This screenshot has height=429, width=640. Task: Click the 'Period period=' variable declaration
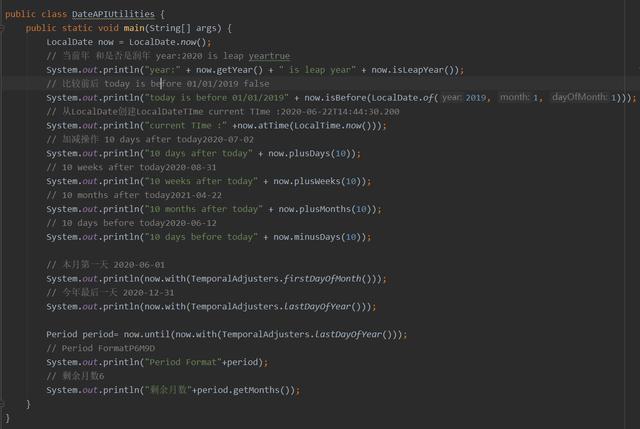[x=82, y=334]
